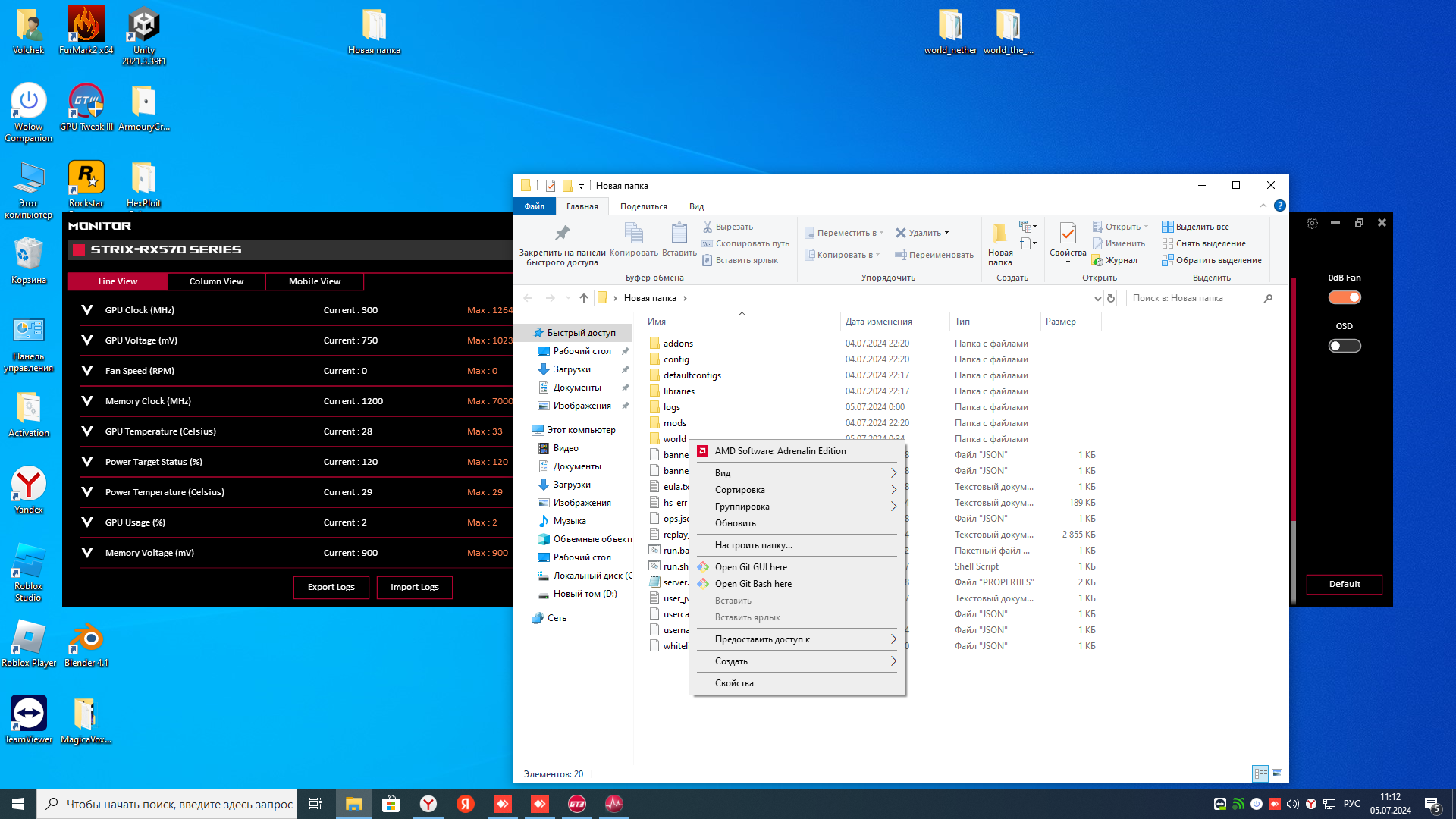Select Новый том (D:) in navigation pane

click(585, 594)
